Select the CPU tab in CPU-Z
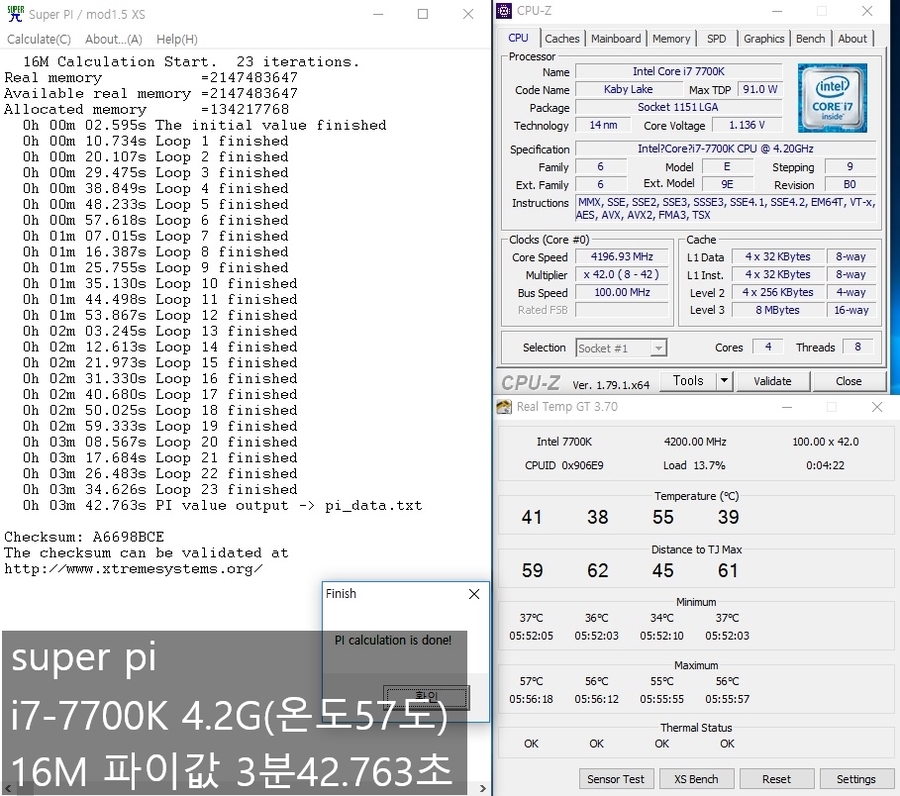900x796 pixels. (x=518, y=38)
